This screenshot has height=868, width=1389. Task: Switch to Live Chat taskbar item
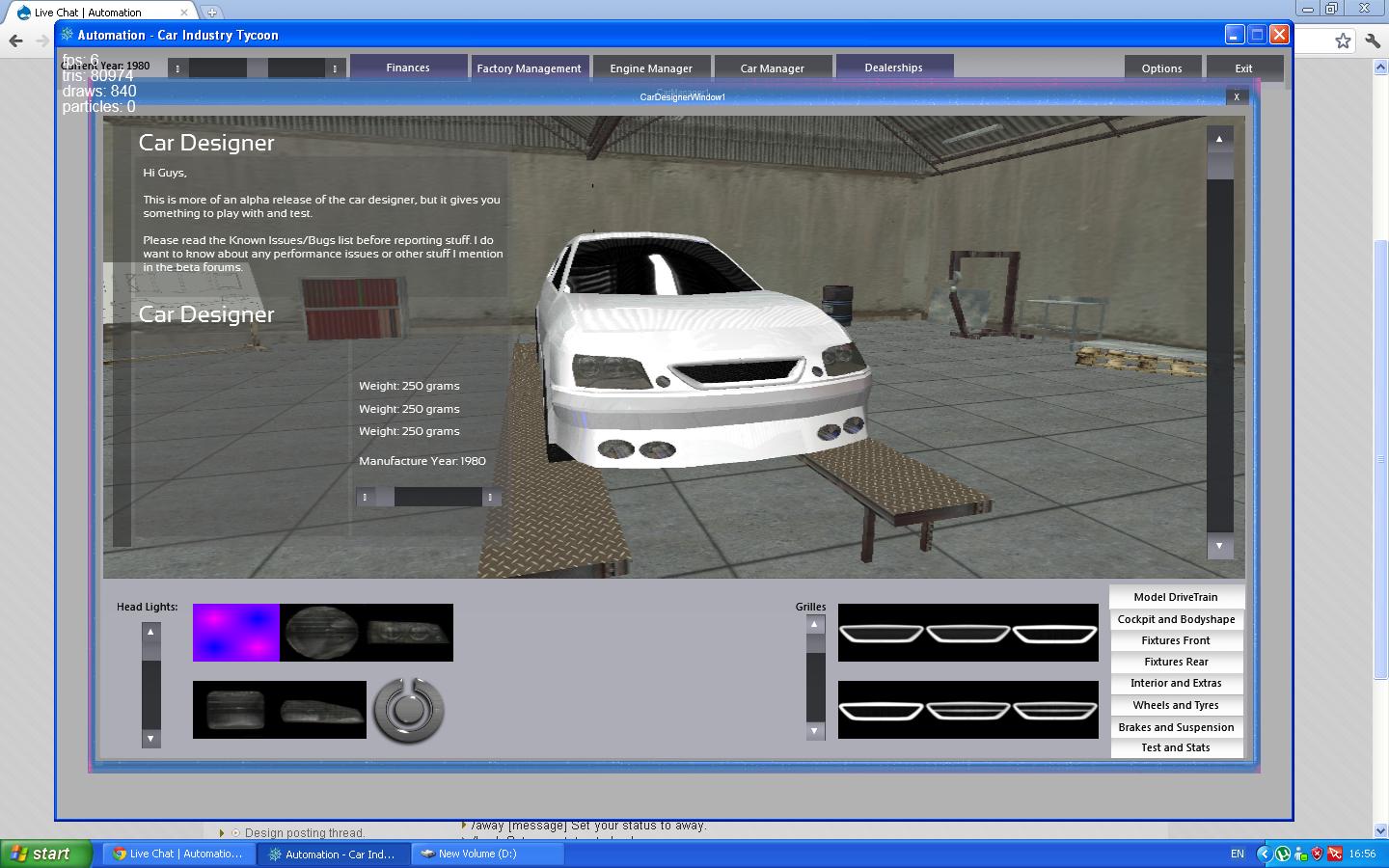tap(177, 854)
